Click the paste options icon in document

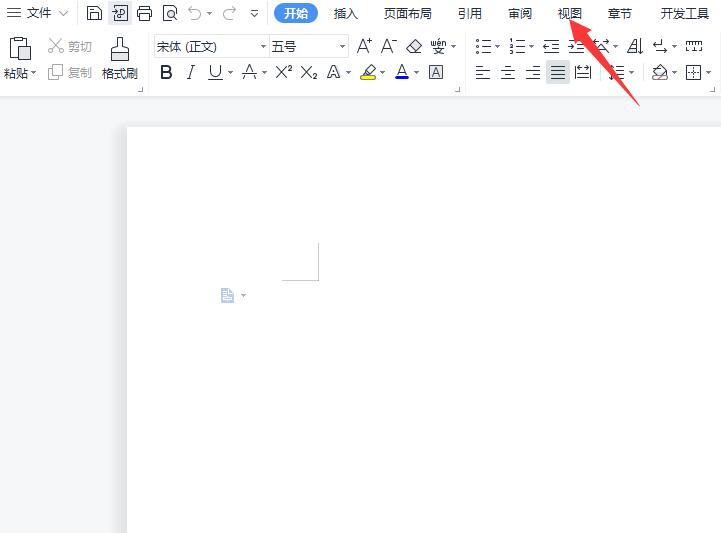(x=227, y=295)
